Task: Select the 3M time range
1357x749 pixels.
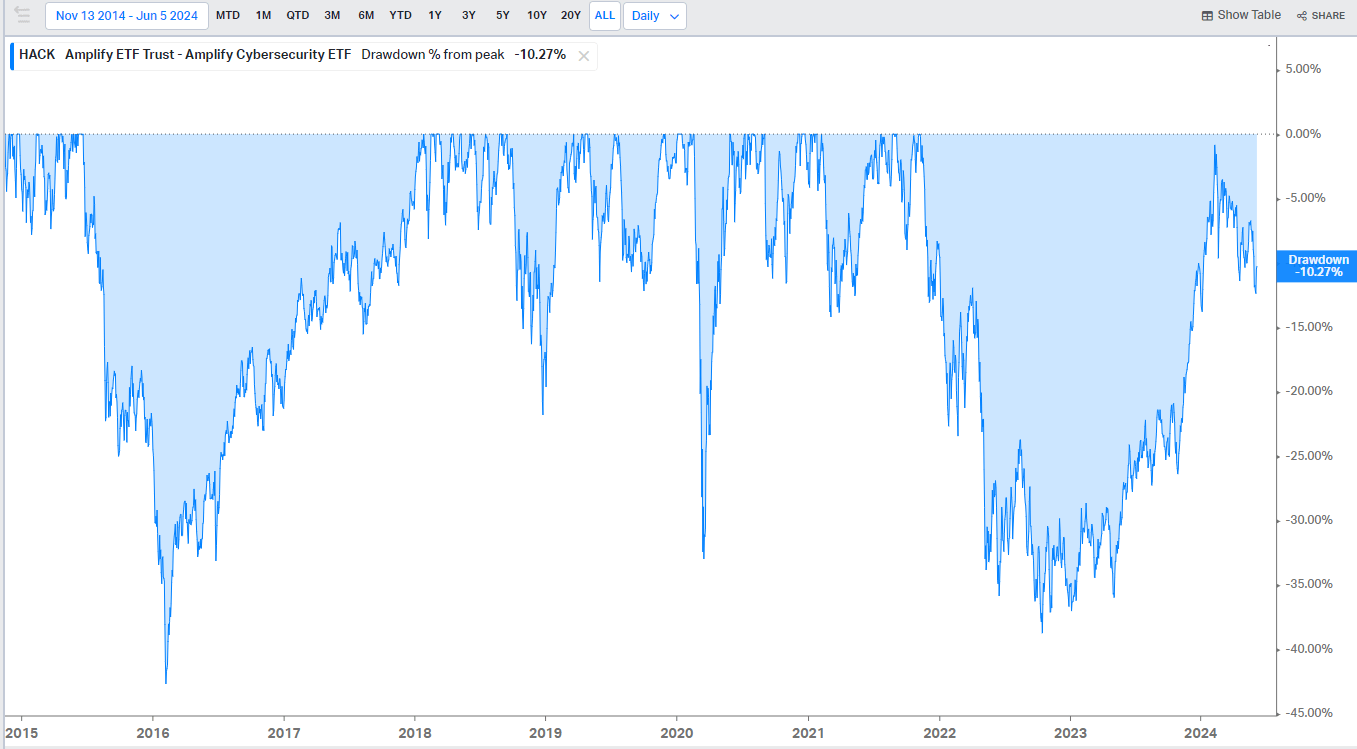Action: pyautogui.click(x=332, y=15)
